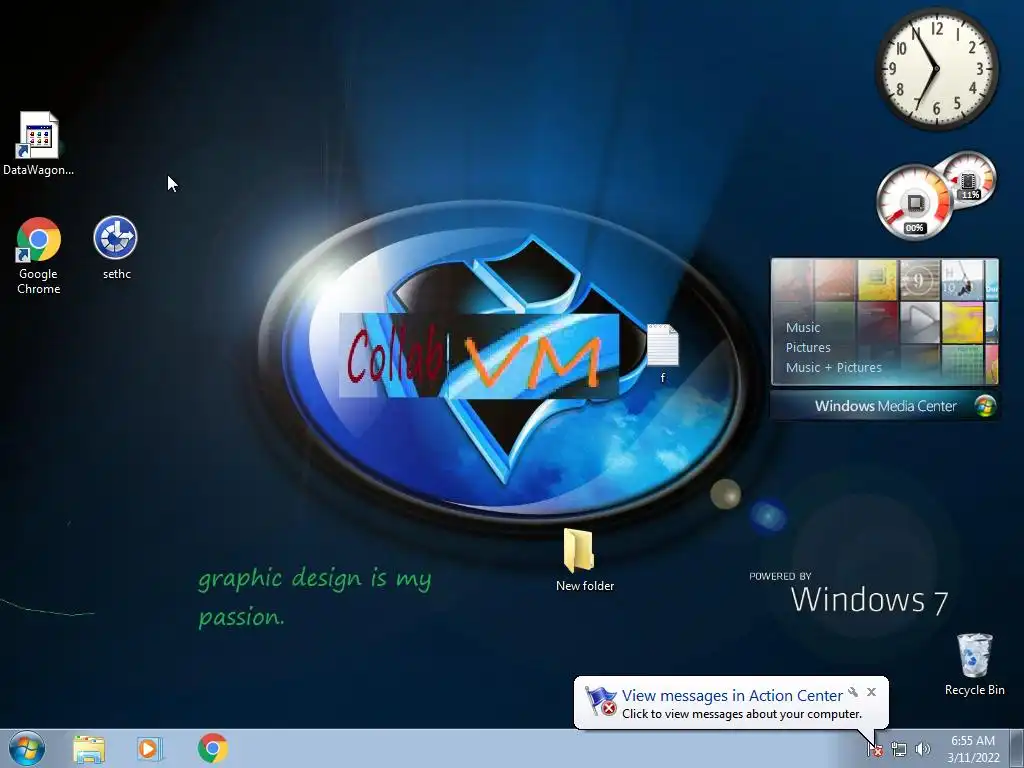This screenshot has width=1024, height=768.
Task: Click the Show desktop button at taskbar edge
Action: [x=1017, y=748]
